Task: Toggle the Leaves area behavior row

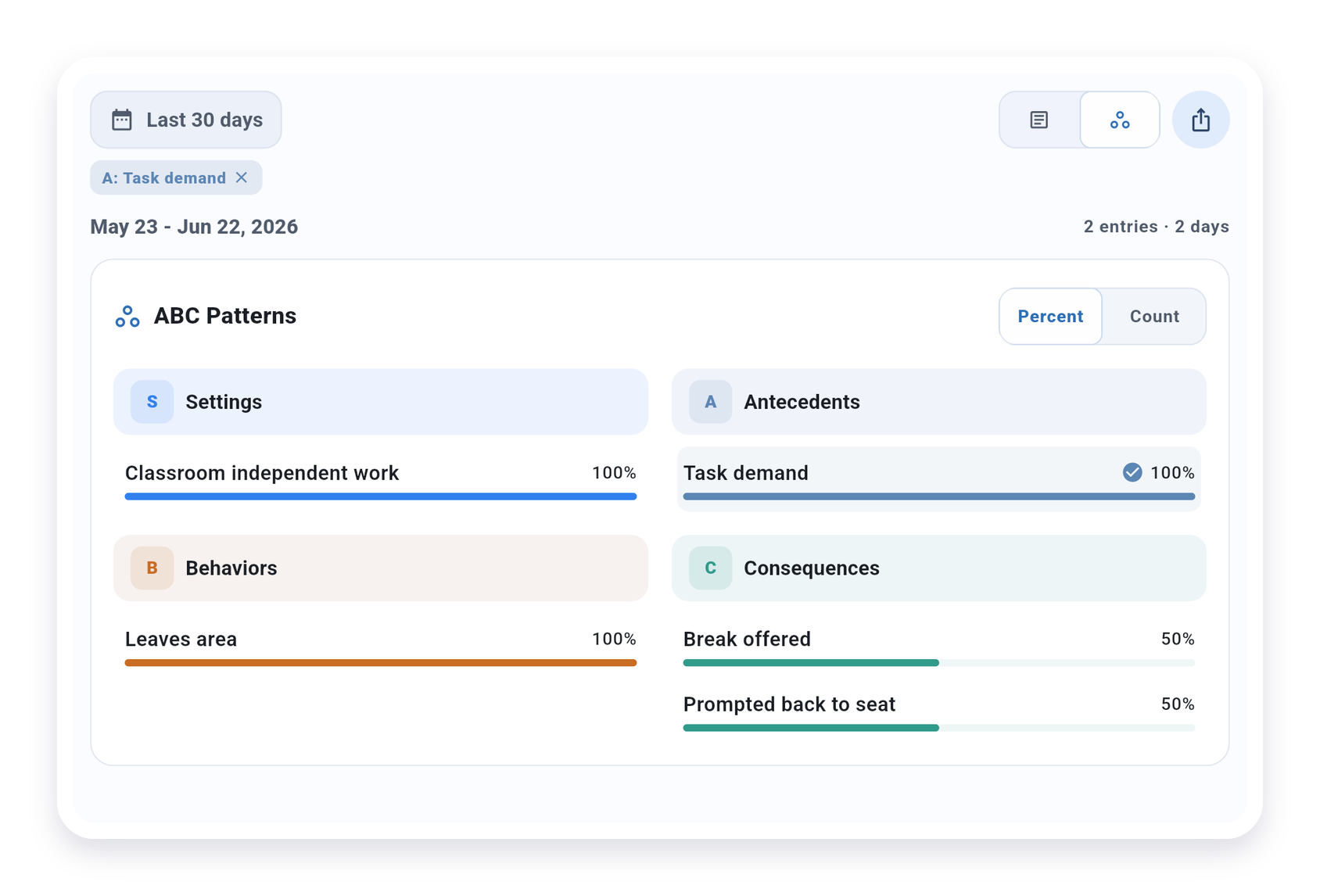Action: point(381,646)
